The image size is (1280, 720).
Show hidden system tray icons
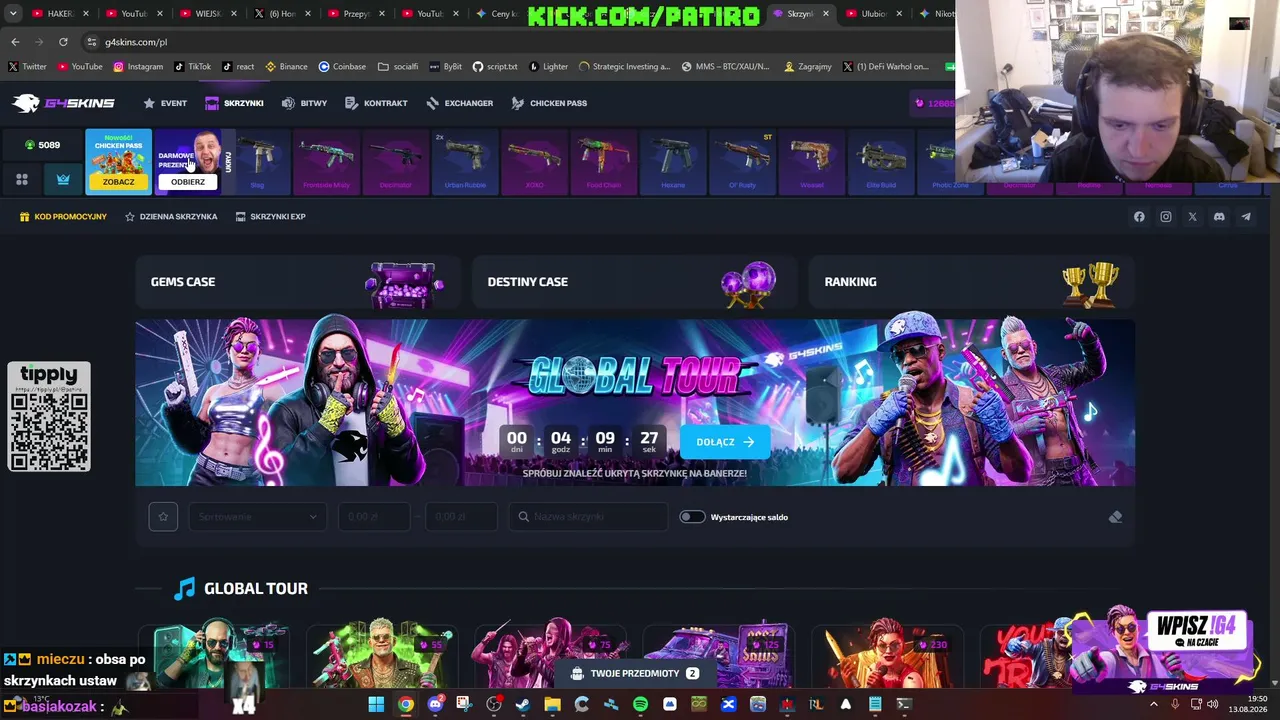click(x=1153, y=704)
